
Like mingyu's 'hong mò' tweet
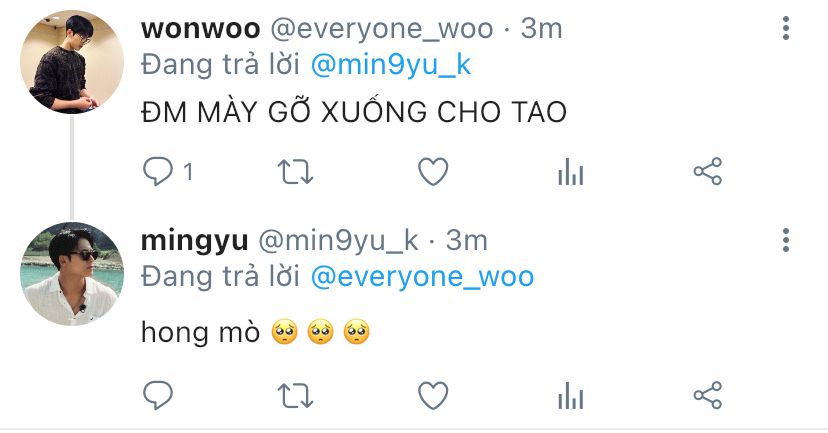[433, 396]
